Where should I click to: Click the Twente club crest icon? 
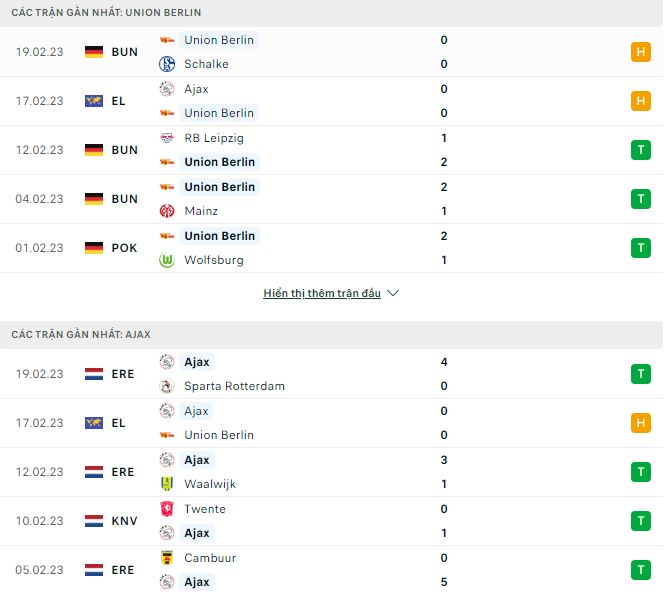tap(167, 509)
